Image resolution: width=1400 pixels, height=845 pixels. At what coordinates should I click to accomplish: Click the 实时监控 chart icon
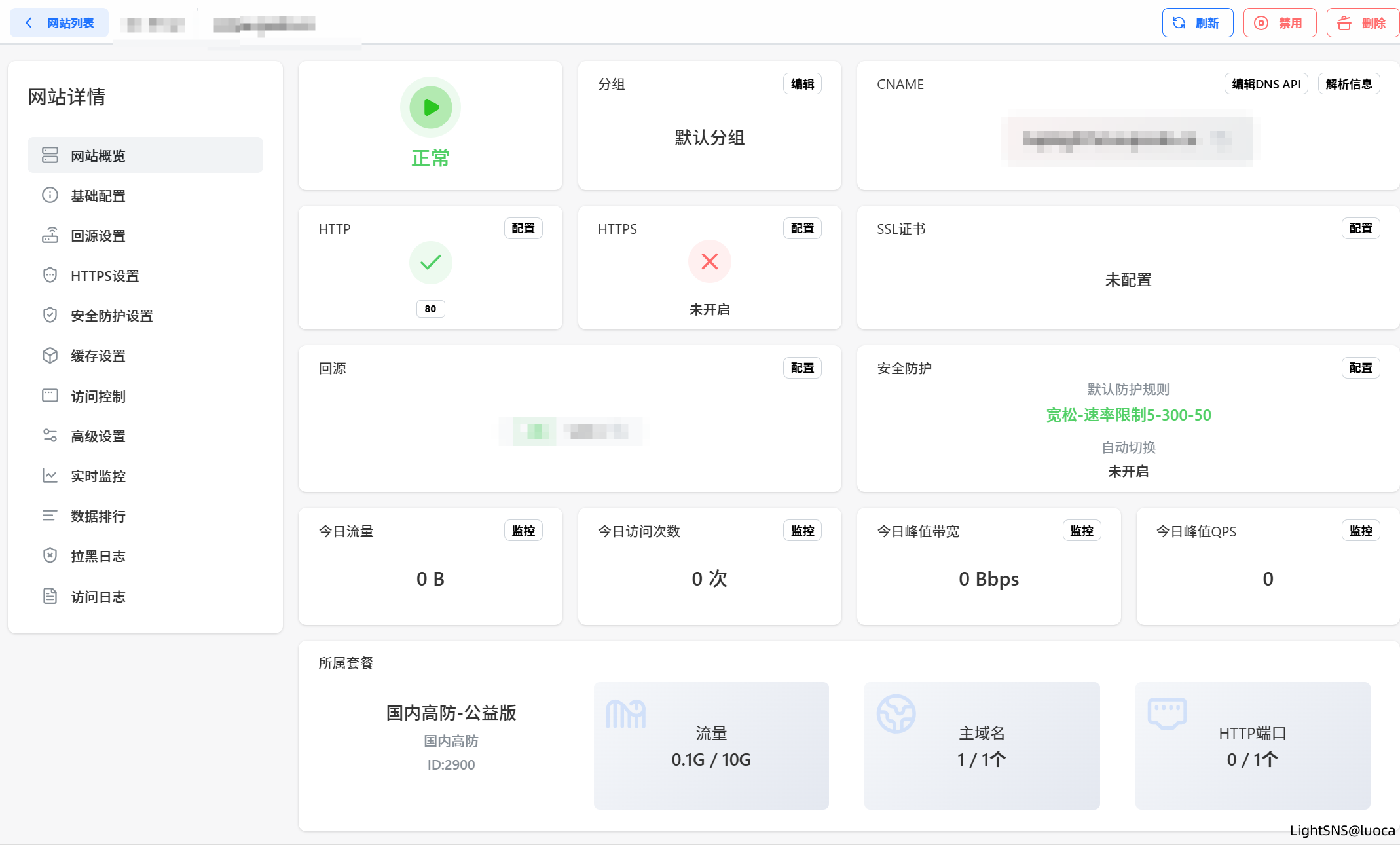50,476
